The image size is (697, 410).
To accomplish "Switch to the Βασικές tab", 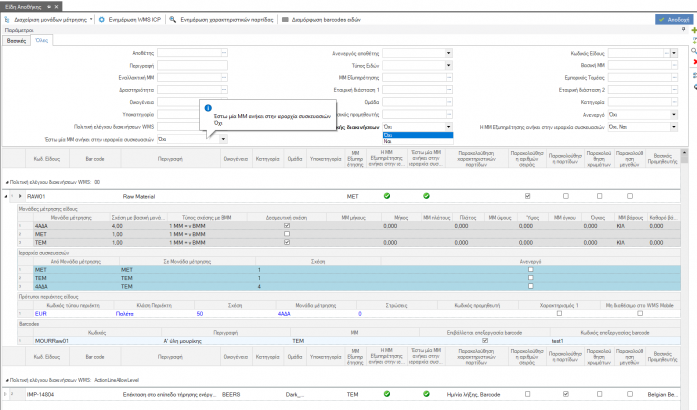I will (16, 40).
